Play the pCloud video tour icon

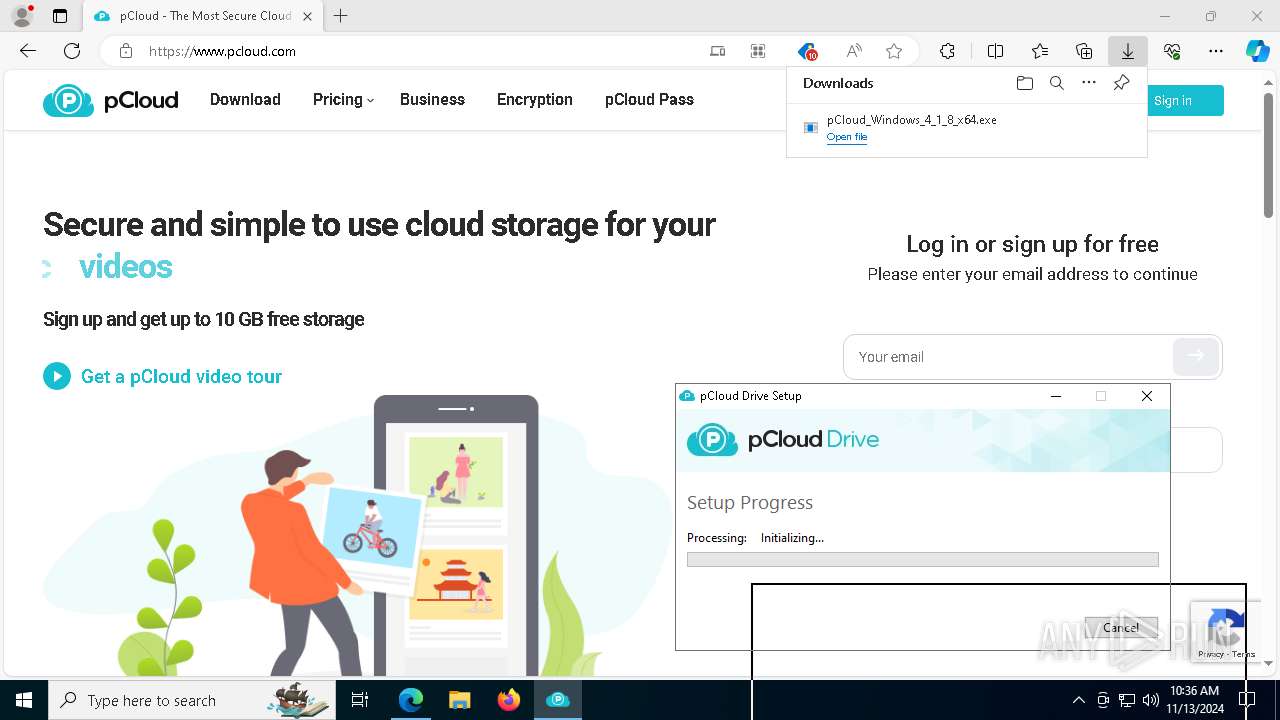[x=57, y=376]
